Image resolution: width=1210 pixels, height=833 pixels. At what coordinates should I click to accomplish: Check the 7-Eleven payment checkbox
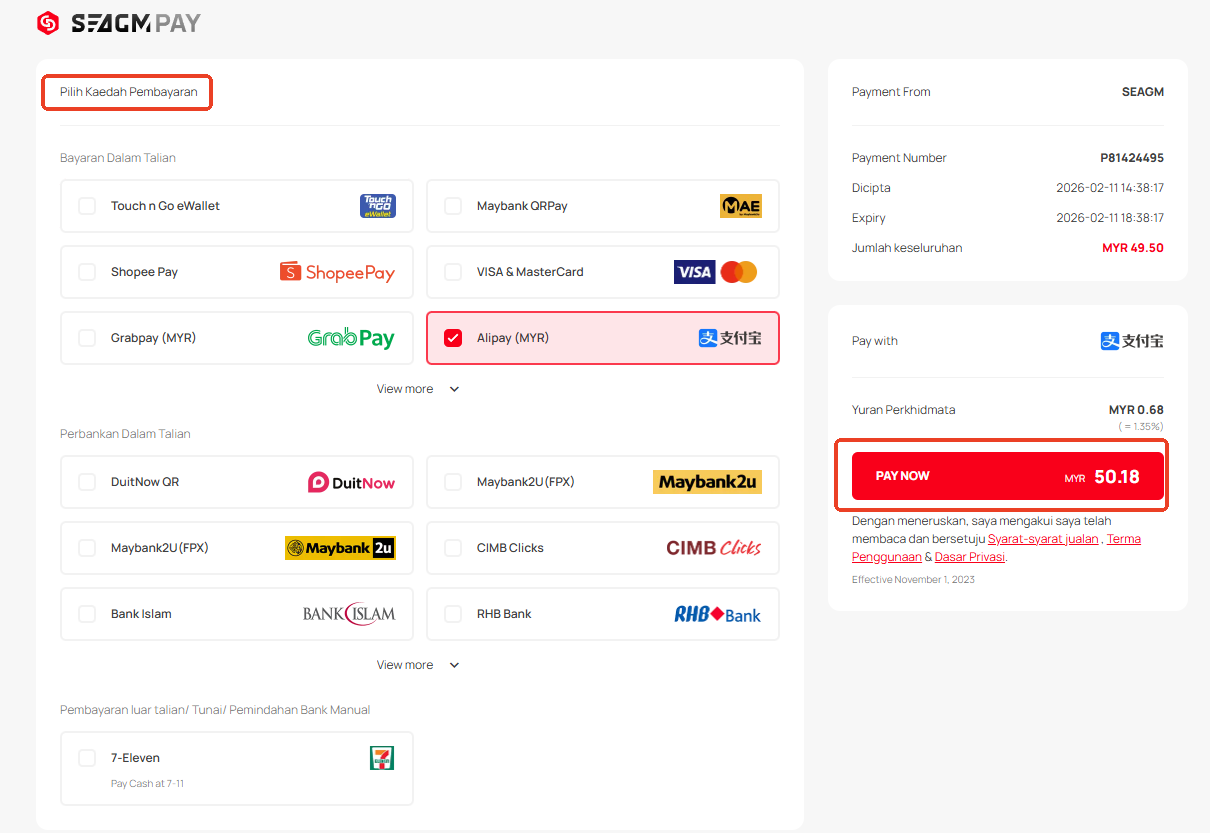tap(87, 758)
